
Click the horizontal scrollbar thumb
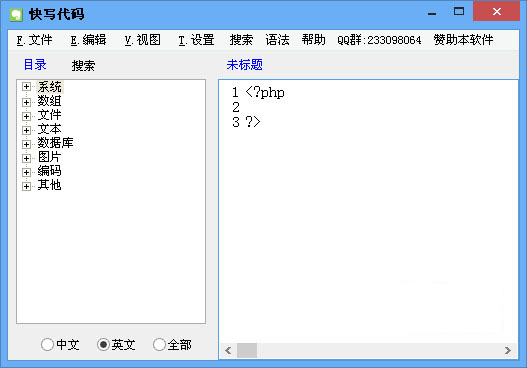pyautogui.click(x=247, y=351)
